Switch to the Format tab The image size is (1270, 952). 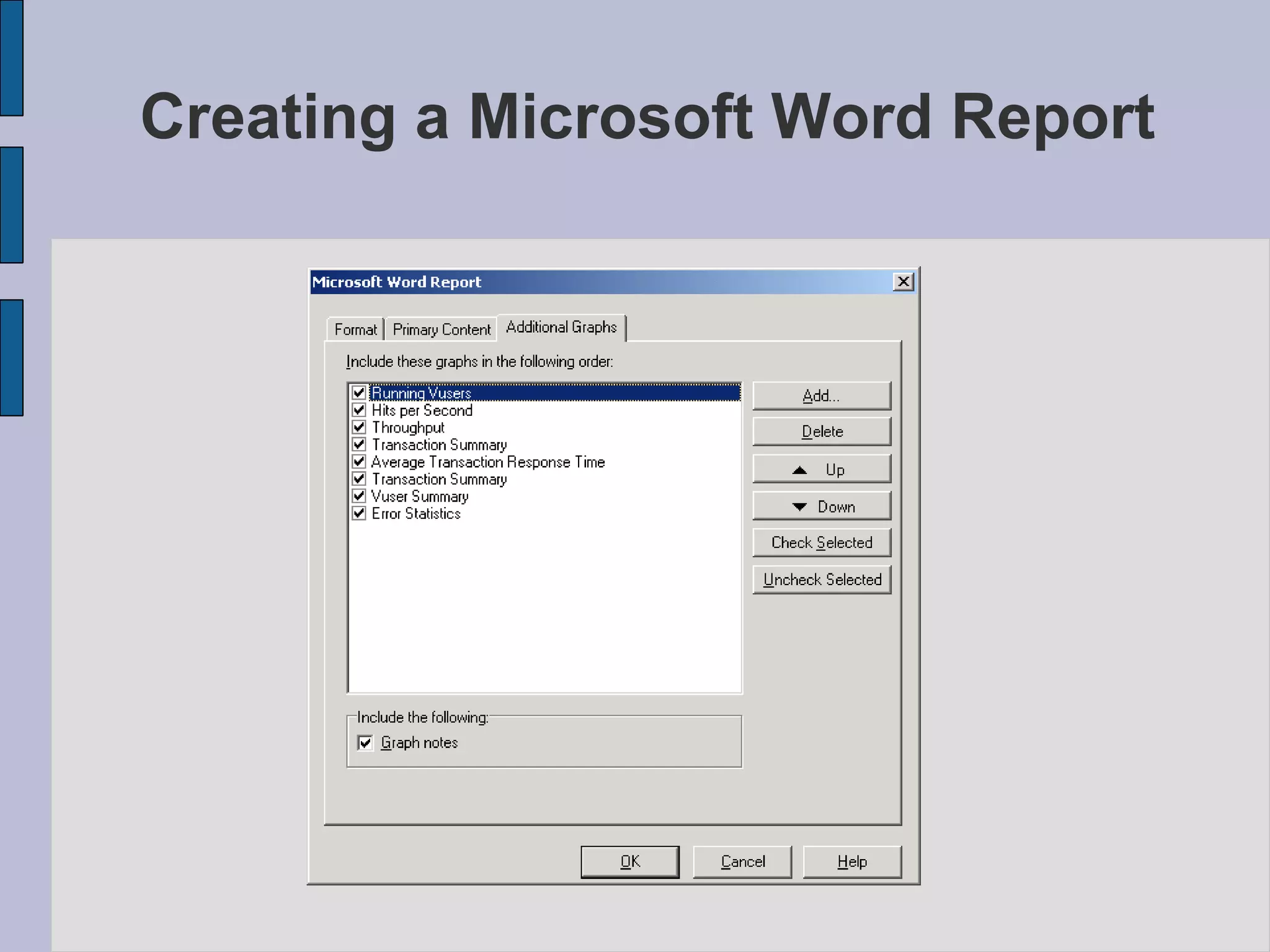(355, 329)
